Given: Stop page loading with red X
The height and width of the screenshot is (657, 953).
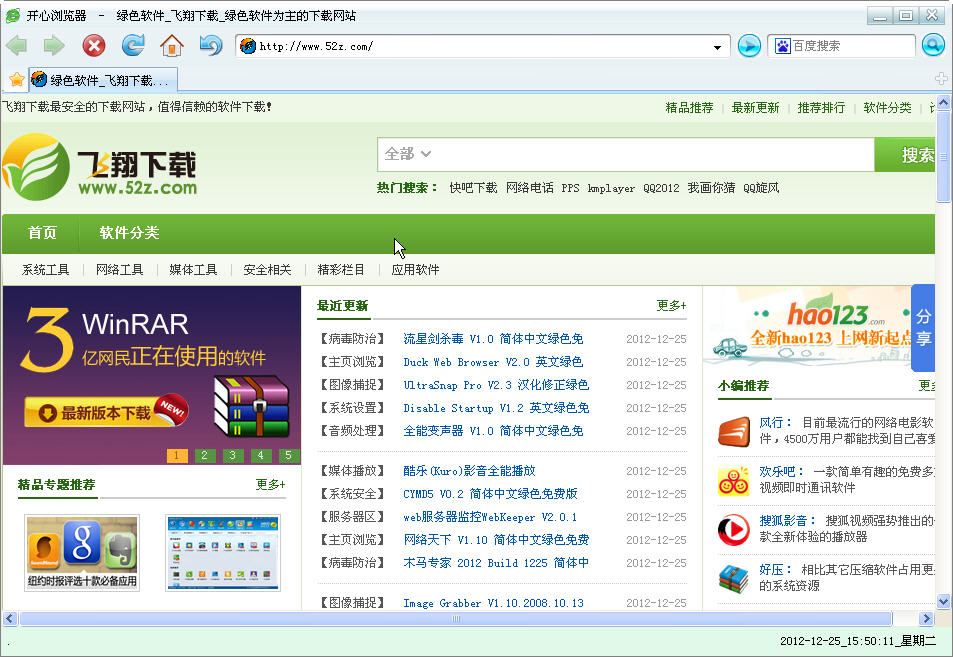Looking at the screenshot, I should 94,46.
